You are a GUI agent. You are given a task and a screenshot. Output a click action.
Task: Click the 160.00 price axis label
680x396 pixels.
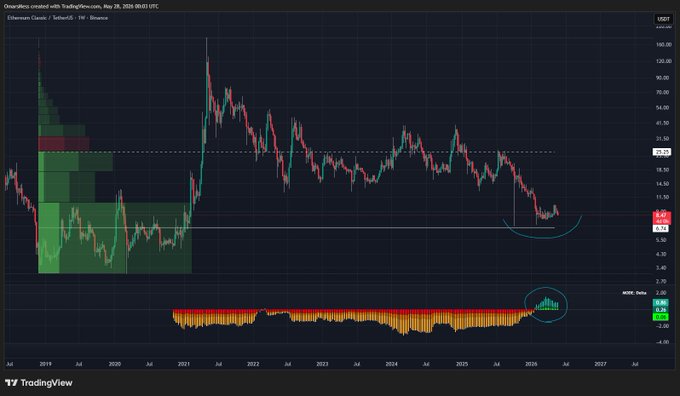[x=664, y=44]
